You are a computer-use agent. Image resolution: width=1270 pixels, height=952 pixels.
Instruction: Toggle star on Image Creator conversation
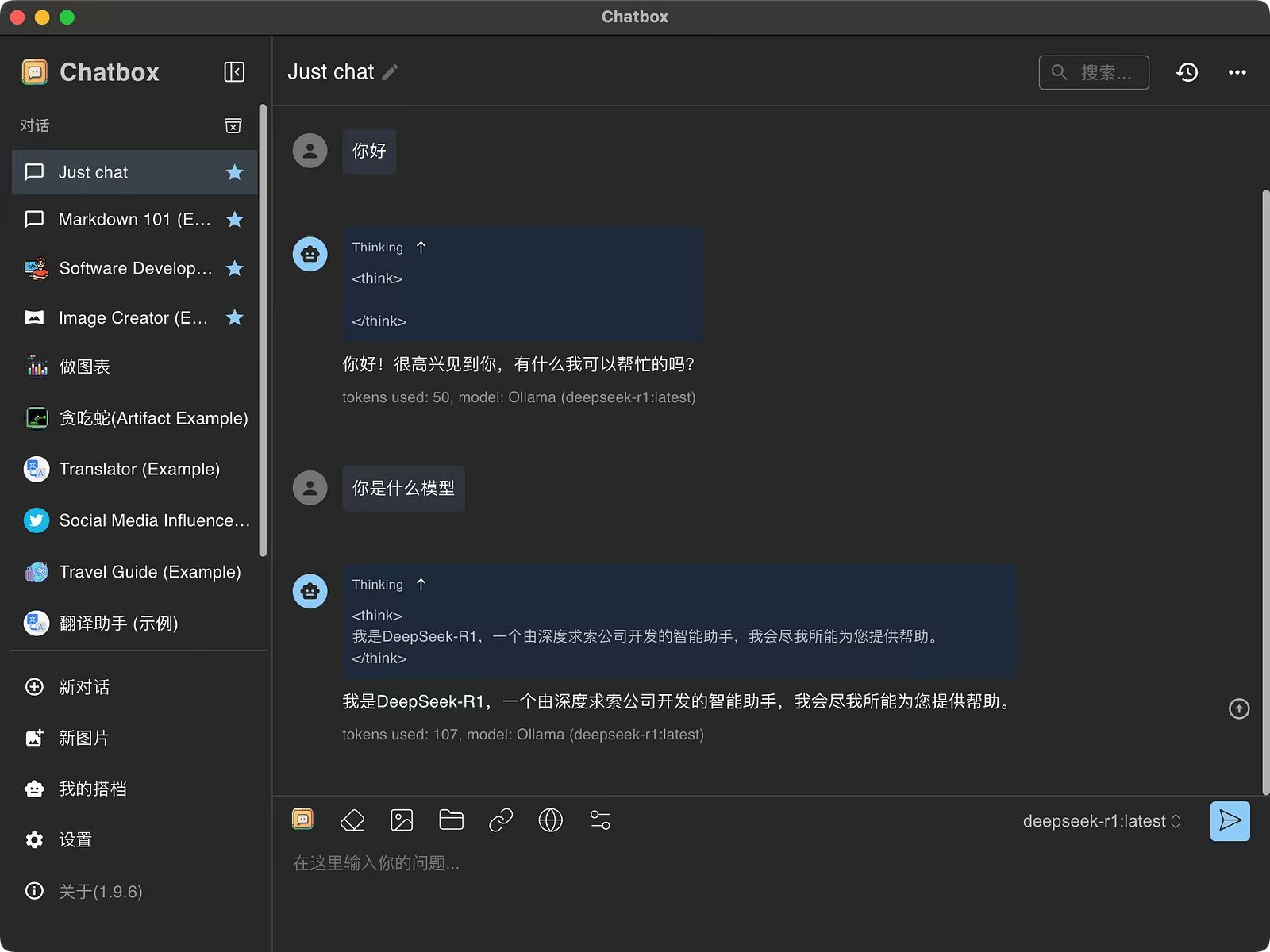(234, 318)
